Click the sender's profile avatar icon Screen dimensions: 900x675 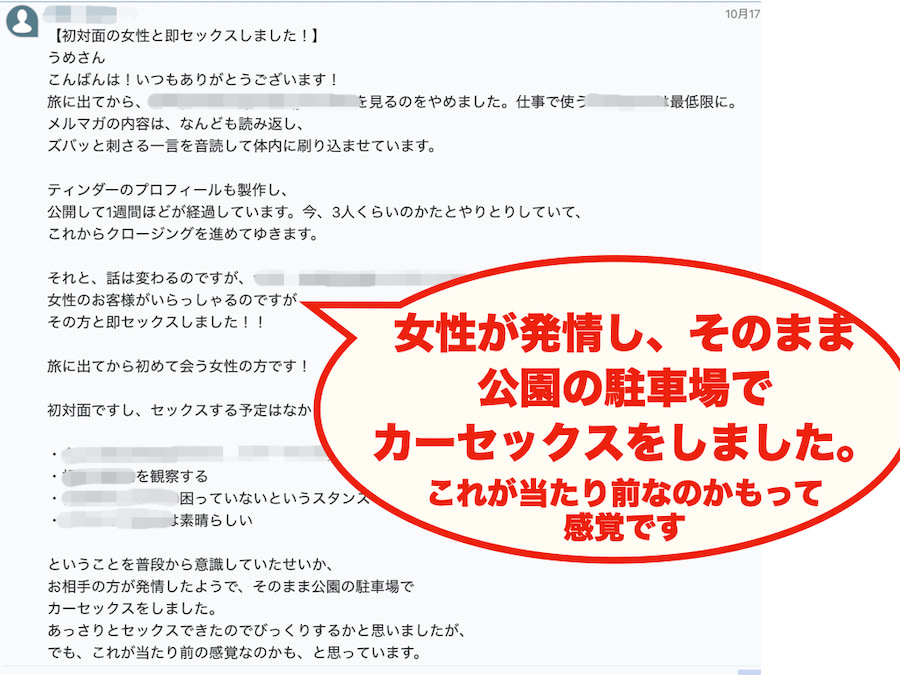(22, 21)
